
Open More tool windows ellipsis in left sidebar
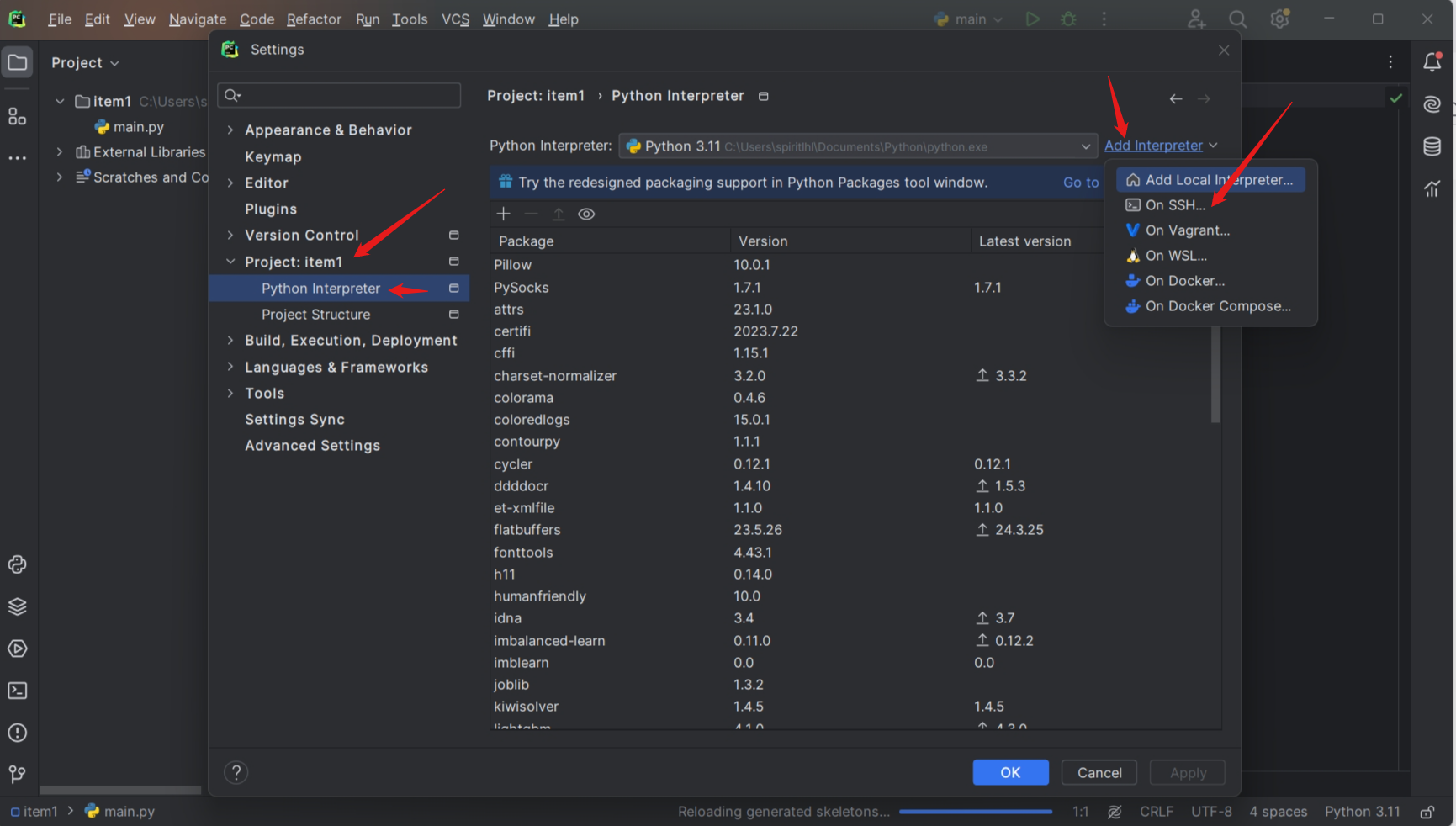click(x=17, y=158)
